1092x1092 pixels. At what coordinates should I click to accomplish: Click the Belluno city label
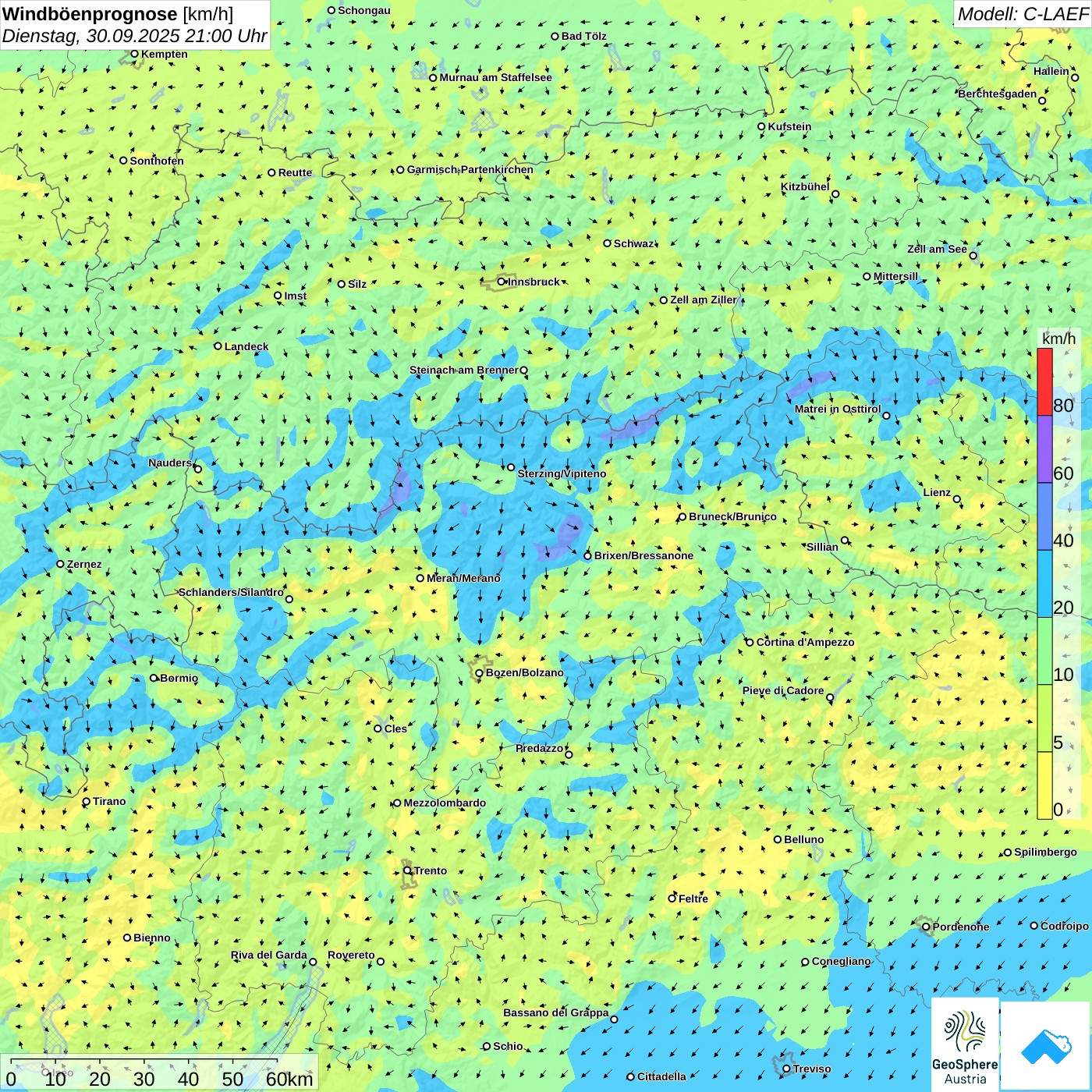[x=803, y=839]
